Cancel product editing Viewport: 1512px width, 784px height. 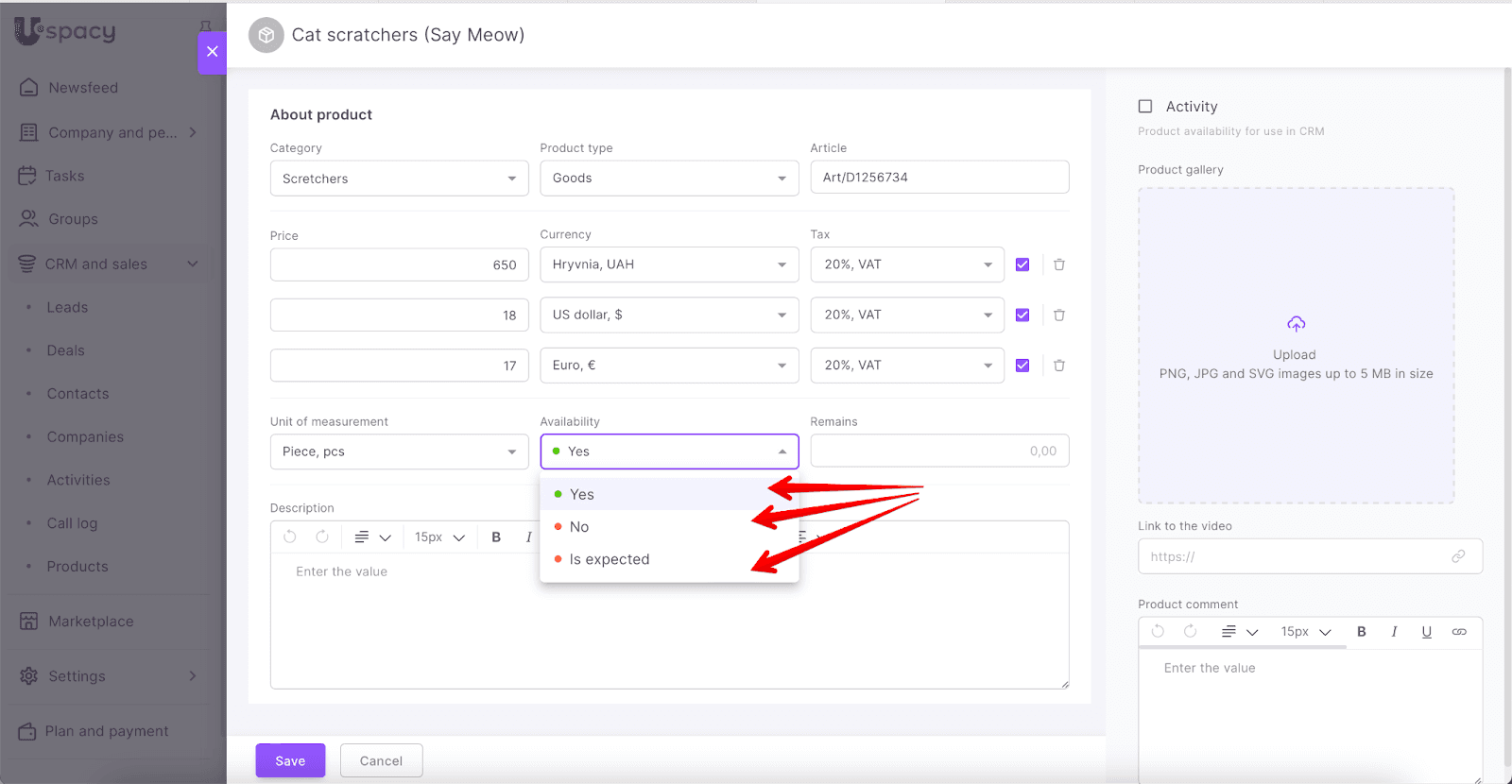(x=381, y=760)
